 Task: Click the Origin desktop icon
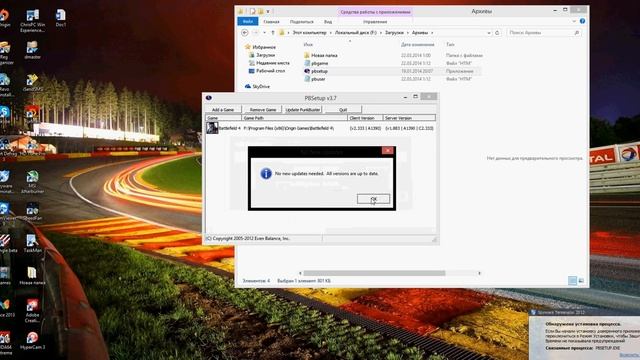pos(4,18)
